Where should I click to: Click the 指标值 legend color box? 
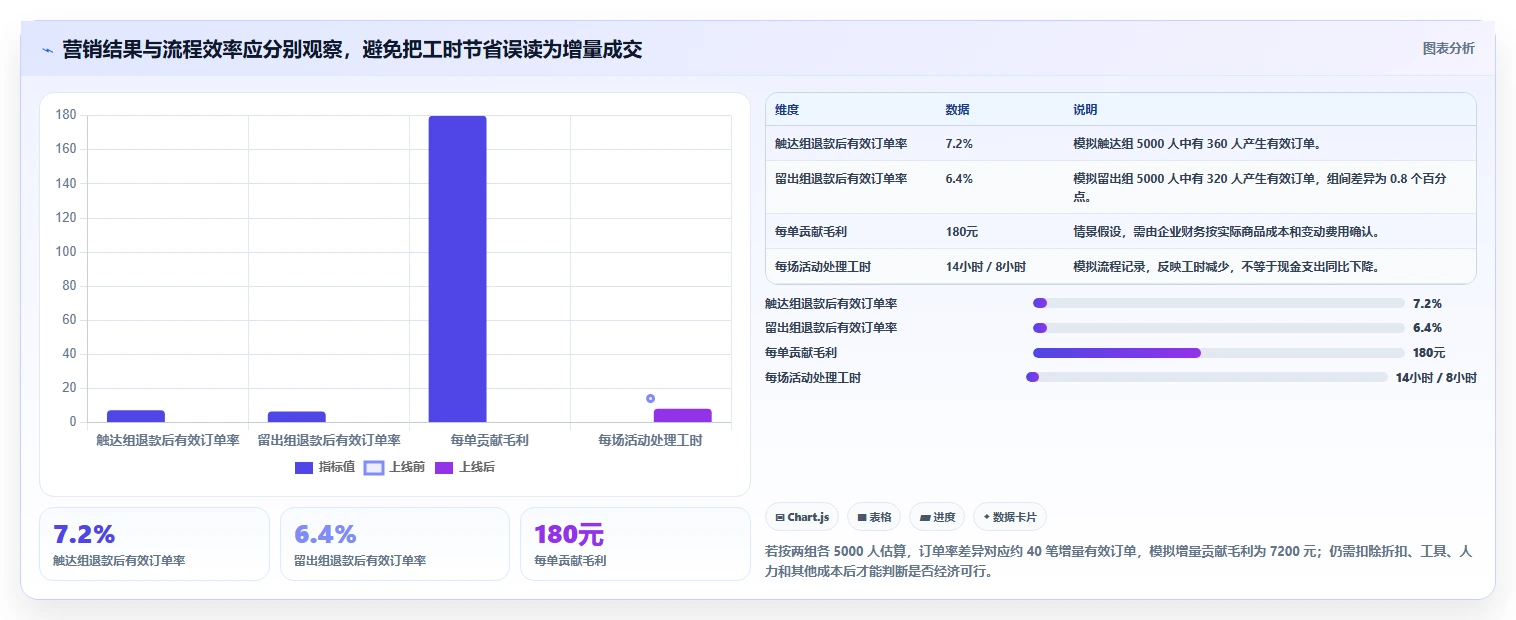tap(304, 467)
